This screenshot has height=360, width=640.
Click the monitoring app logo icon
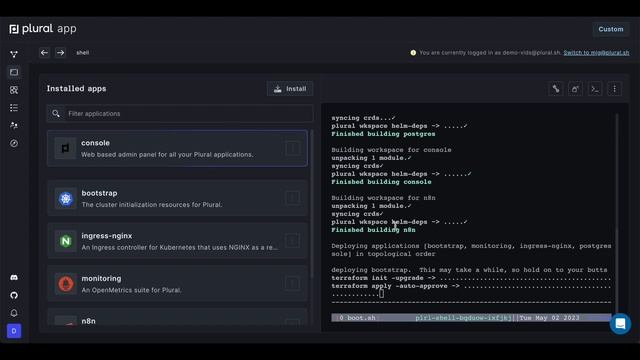click(65, 284)
